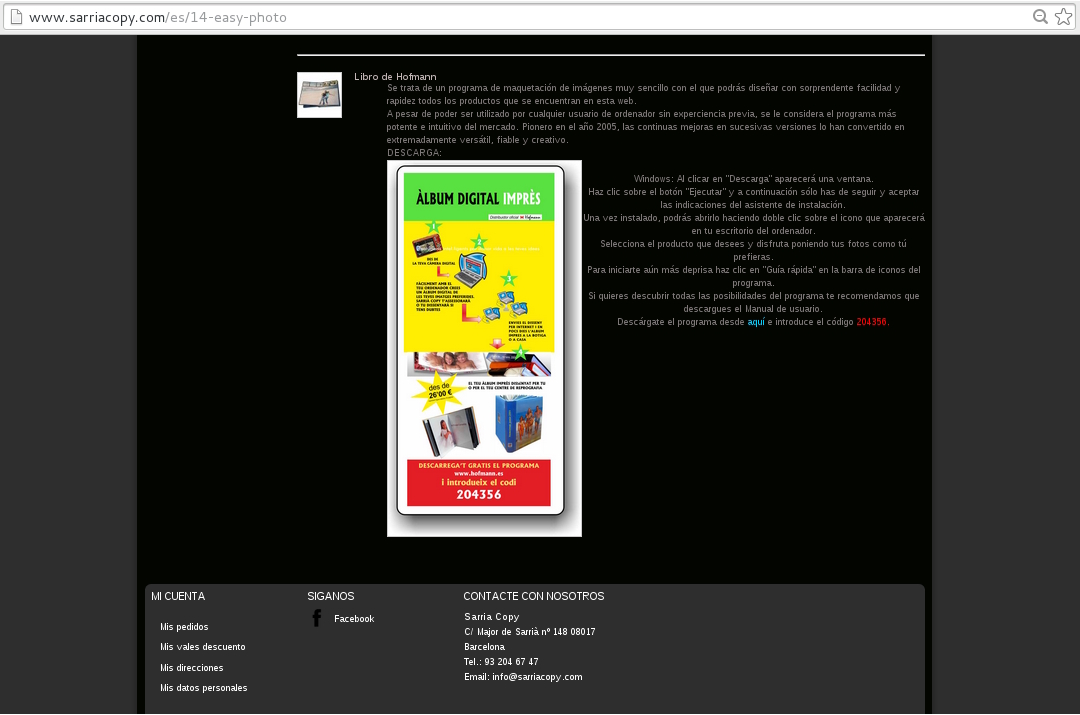This screenshot has width=1080, height=715.
Task: Open 'Mis vales descuento' link
Action: (x=202, y=647)
